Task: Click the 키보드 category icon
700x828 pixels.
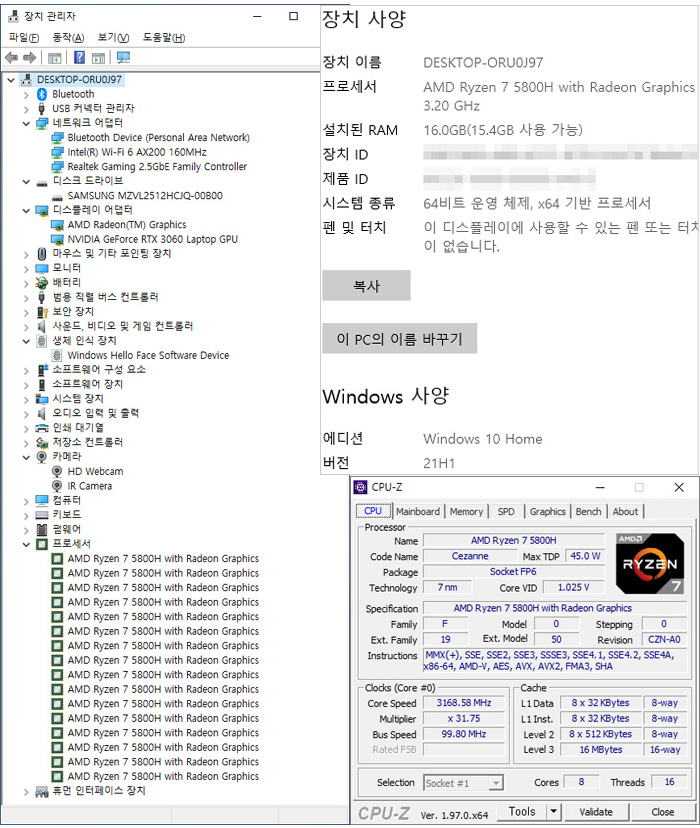Action: 42,514
